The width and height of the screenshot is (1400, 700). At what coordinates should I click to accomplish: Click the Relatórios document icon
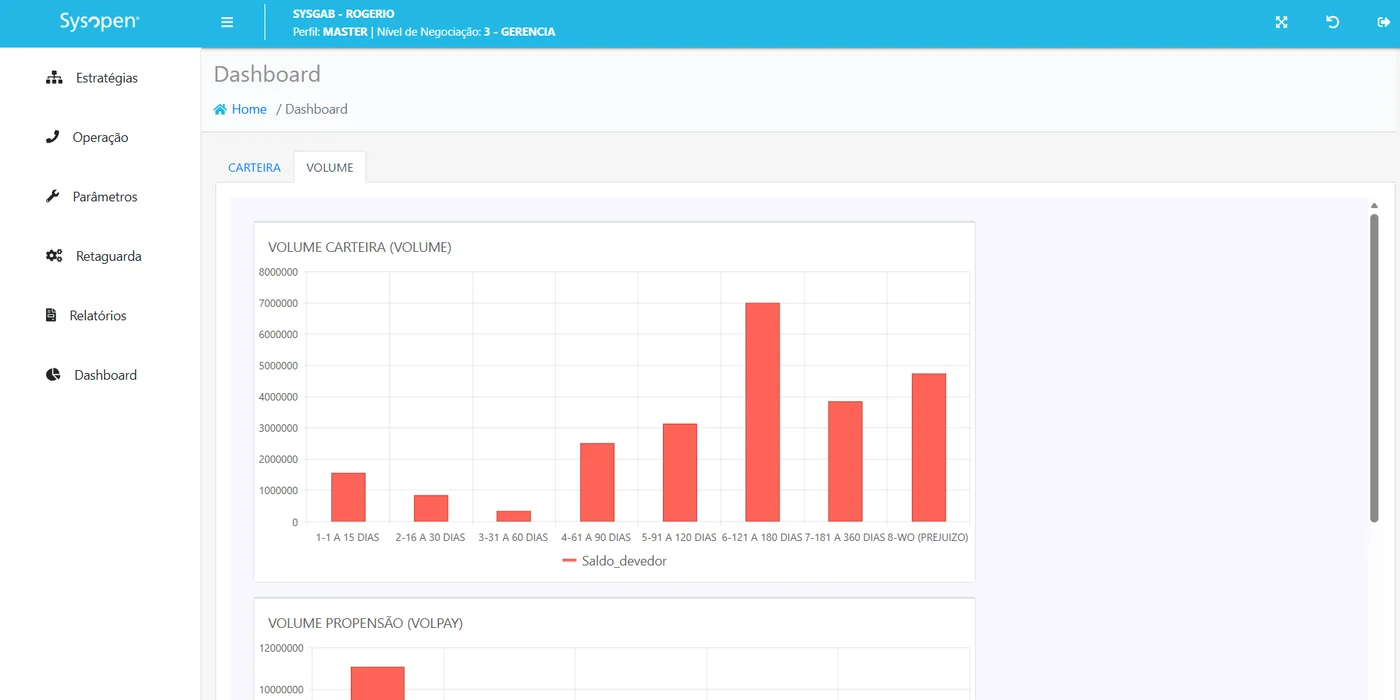coord(51,315)
